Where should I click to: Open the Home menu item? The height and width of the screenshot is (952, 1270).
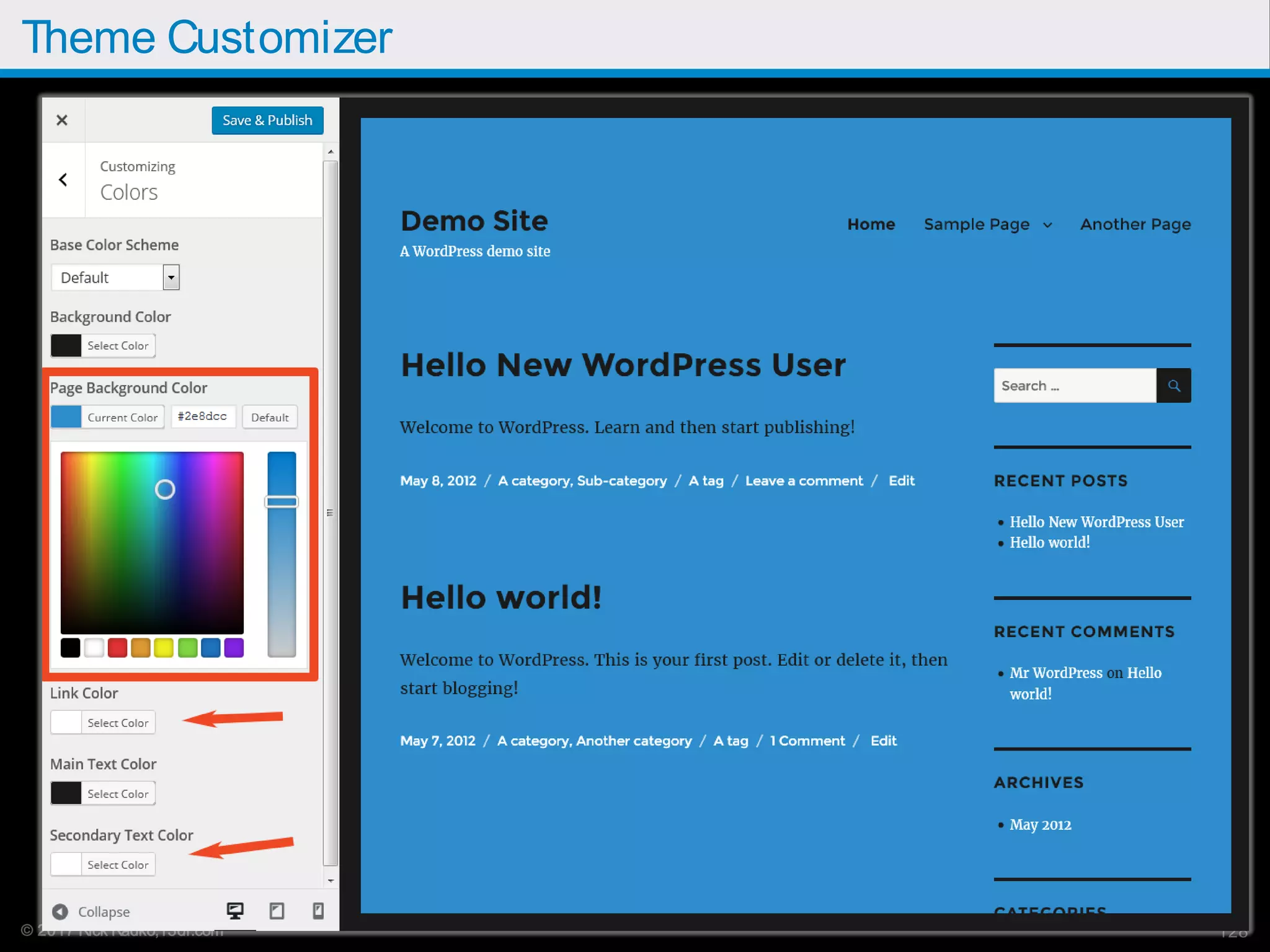point(871,224)
